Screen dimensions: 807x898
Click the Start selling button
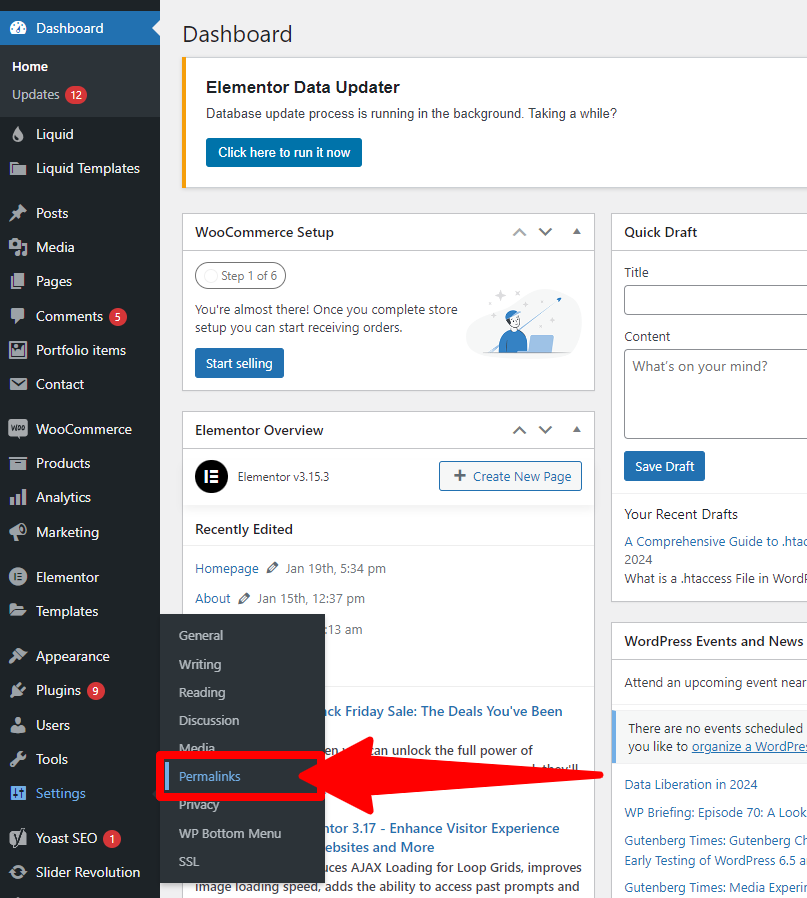click(x=239, y=363)
